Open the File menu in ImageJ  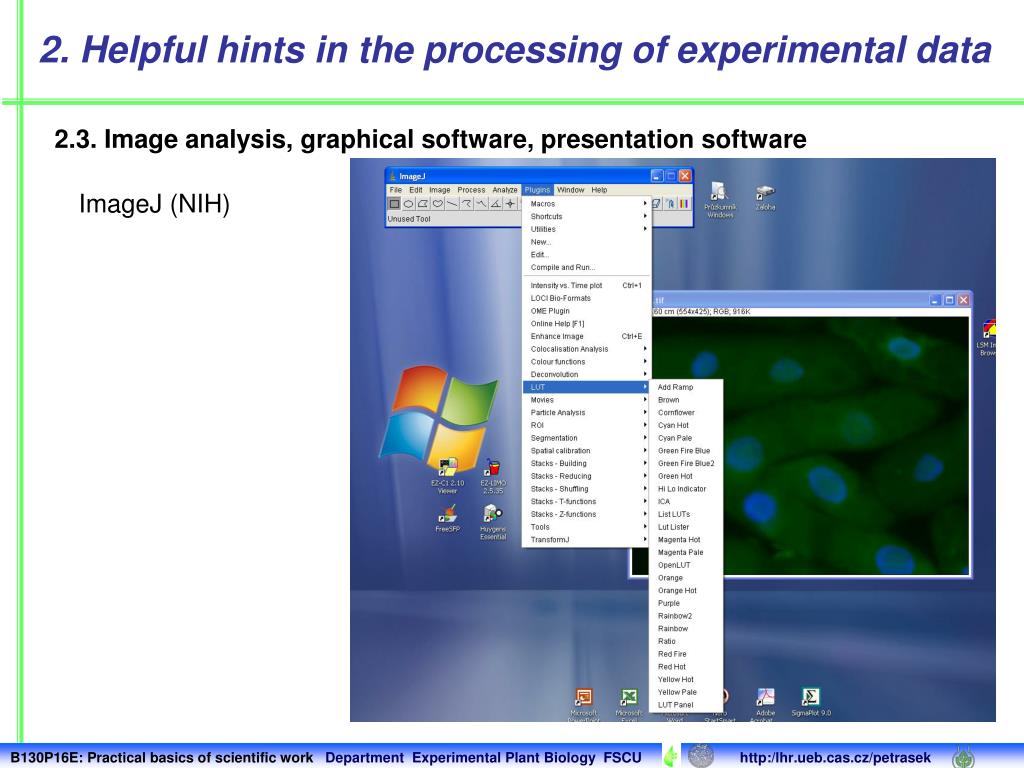[x=396, y=190]
